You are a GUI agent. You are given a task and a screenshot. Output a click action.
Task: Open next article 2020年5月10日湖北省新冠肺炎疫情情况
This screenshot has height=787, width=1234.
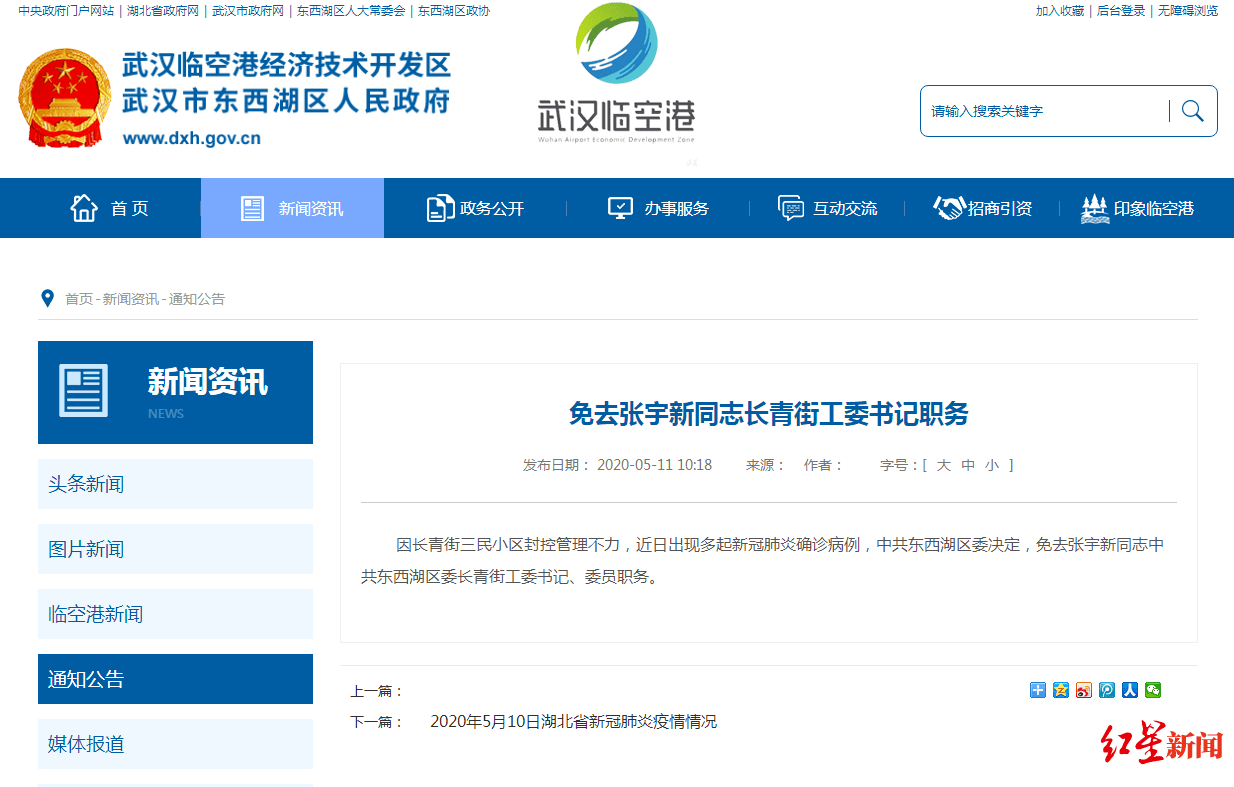pyautogui.click(x=573, y=722)
